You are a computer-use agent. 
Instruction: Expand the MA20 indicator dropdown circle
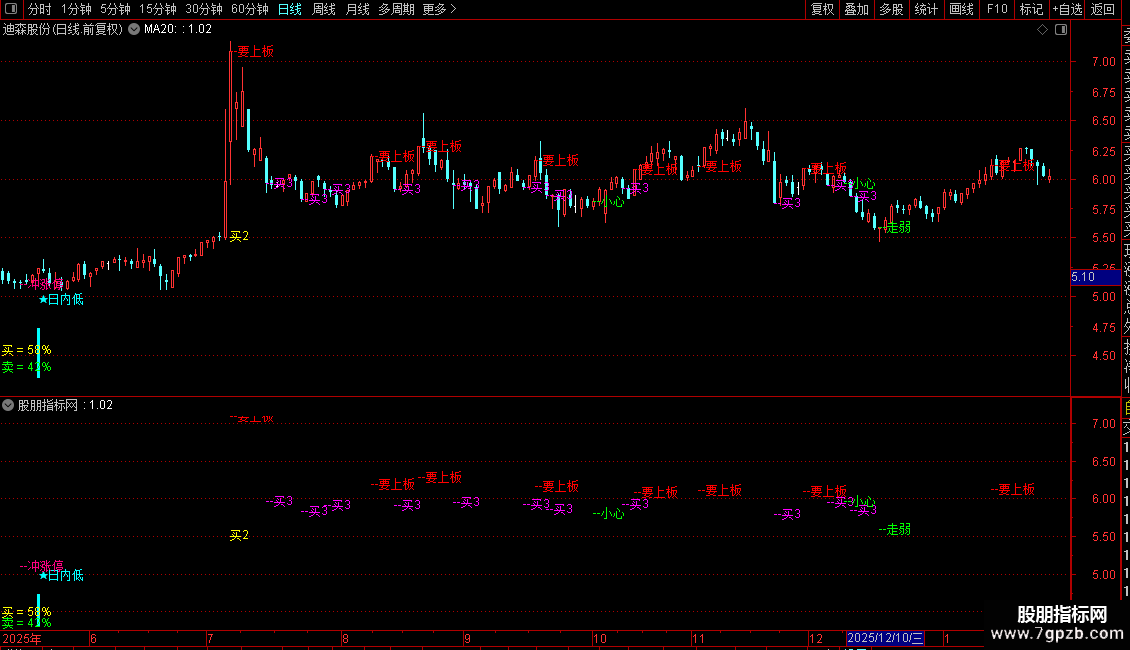(x=134, y=29)
